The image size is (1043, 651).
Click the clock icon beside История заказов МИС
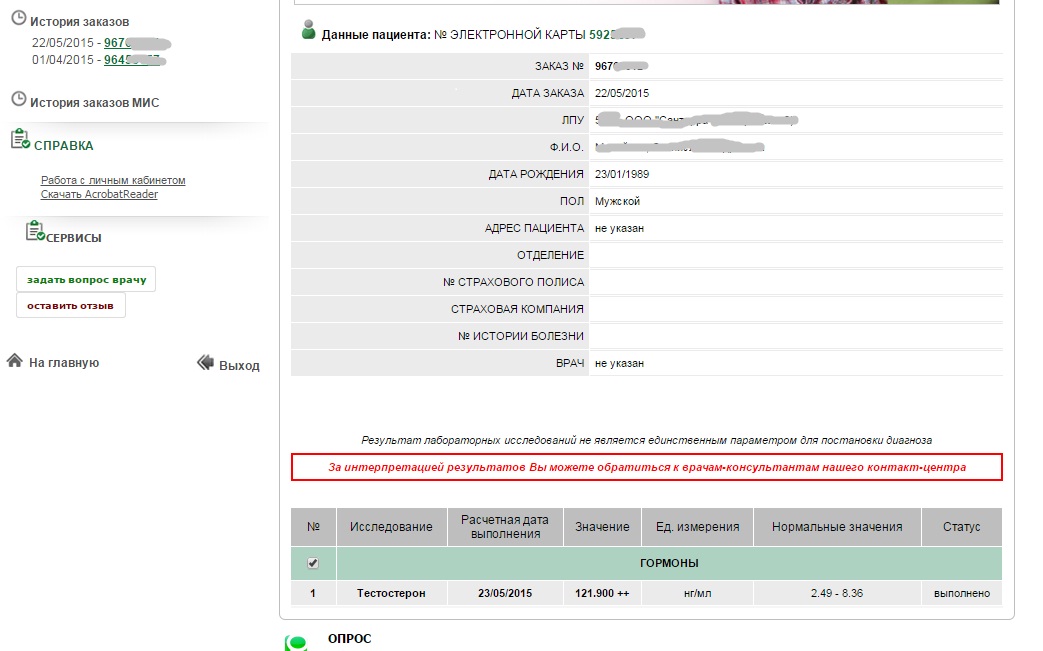coord(18,99)
